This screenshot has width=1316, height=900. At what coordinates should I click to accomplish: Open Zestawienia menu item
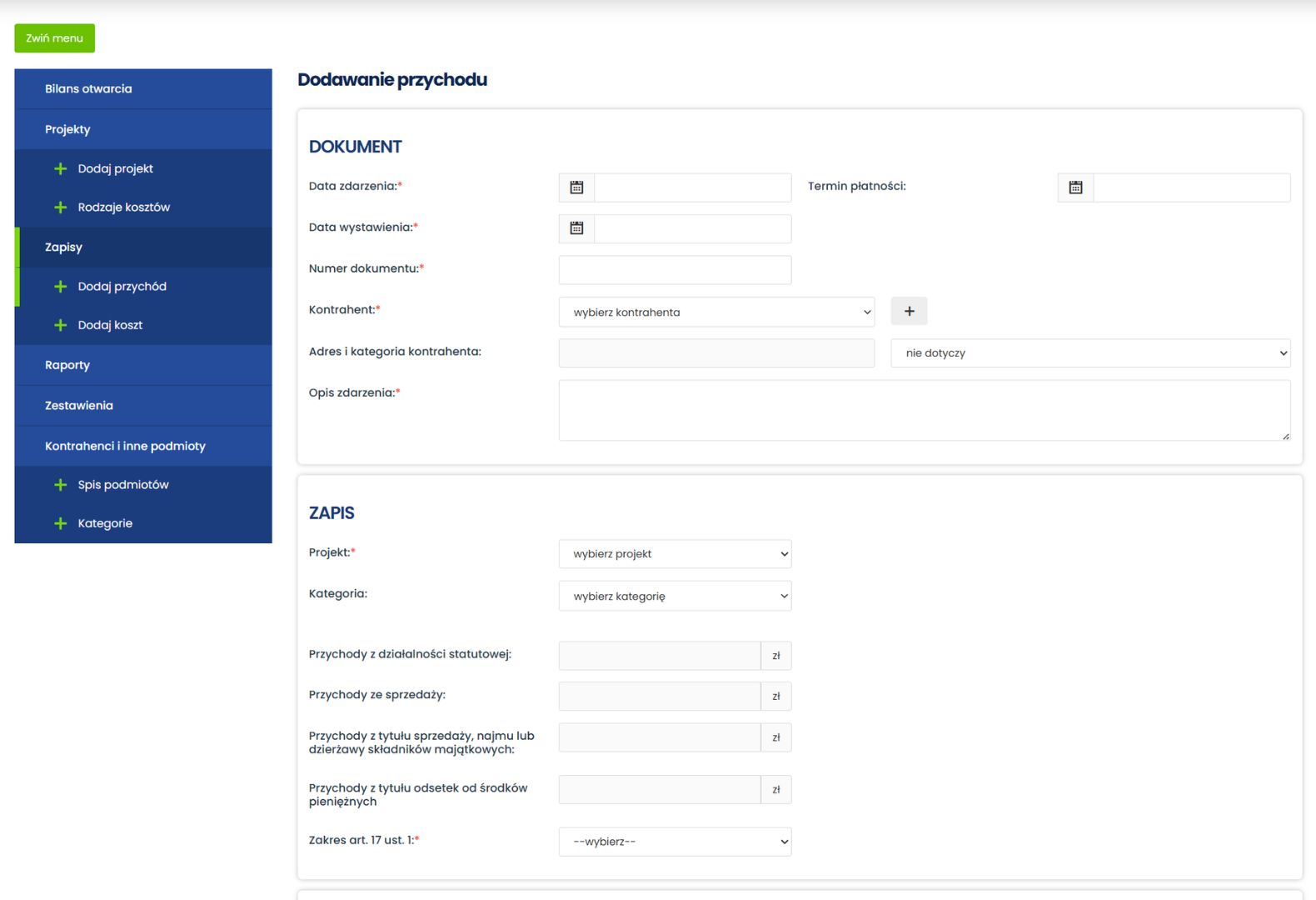[x=143, y=406]
